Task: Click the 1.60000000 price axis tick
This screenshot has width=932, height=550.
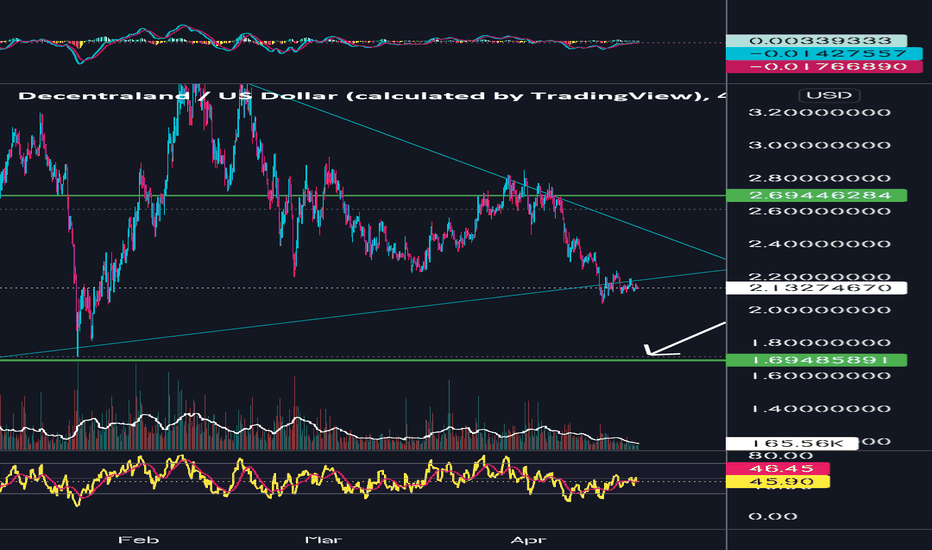Action: tap(820, 376)
